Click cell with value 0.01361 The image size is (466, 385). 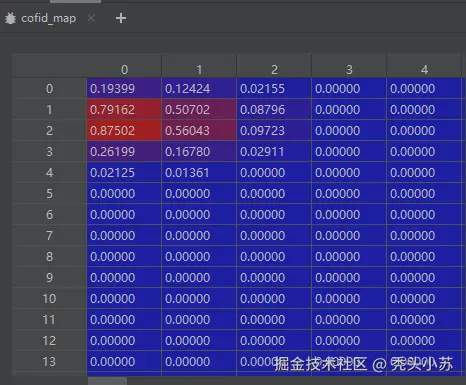coord(199,173)
